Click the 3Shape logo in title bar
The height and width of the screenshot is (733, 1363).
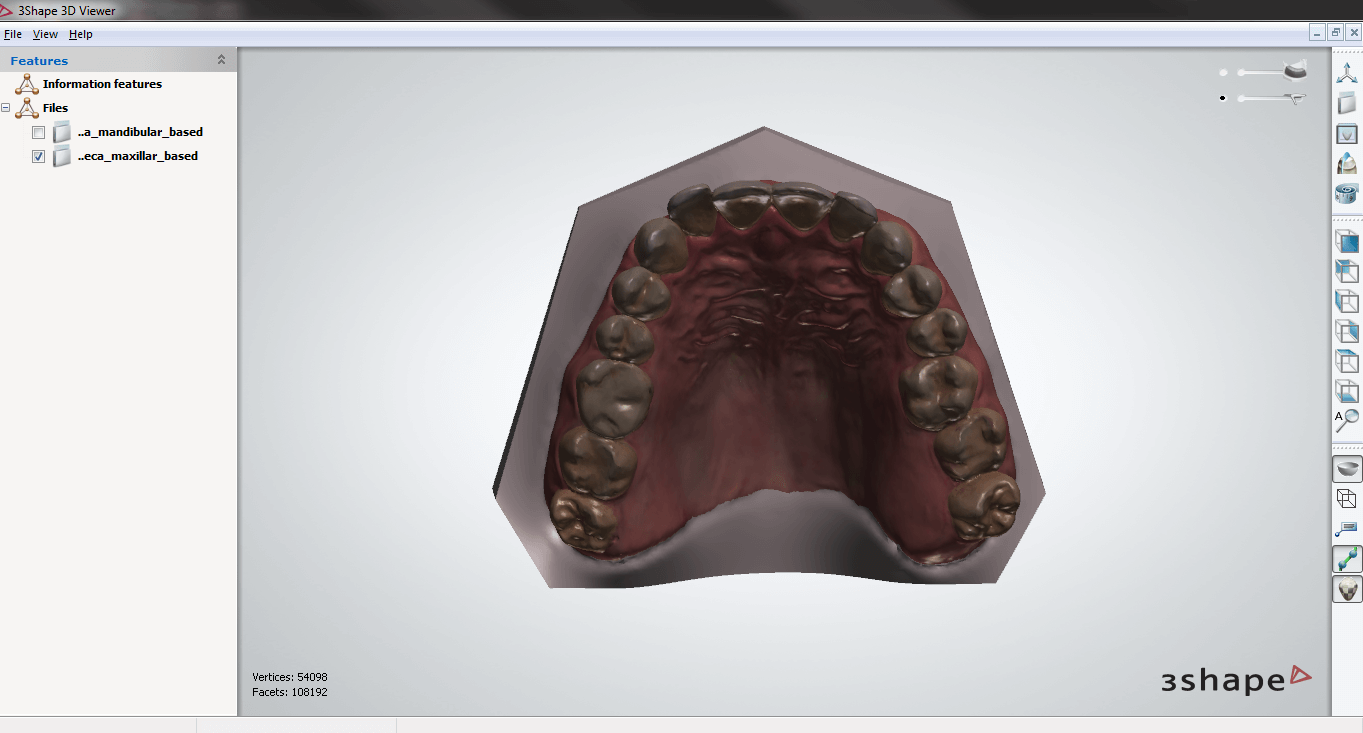pos(8,9)
